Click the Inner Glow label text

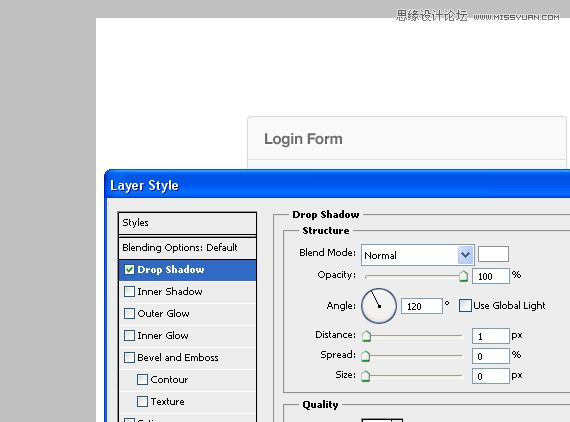163,335
